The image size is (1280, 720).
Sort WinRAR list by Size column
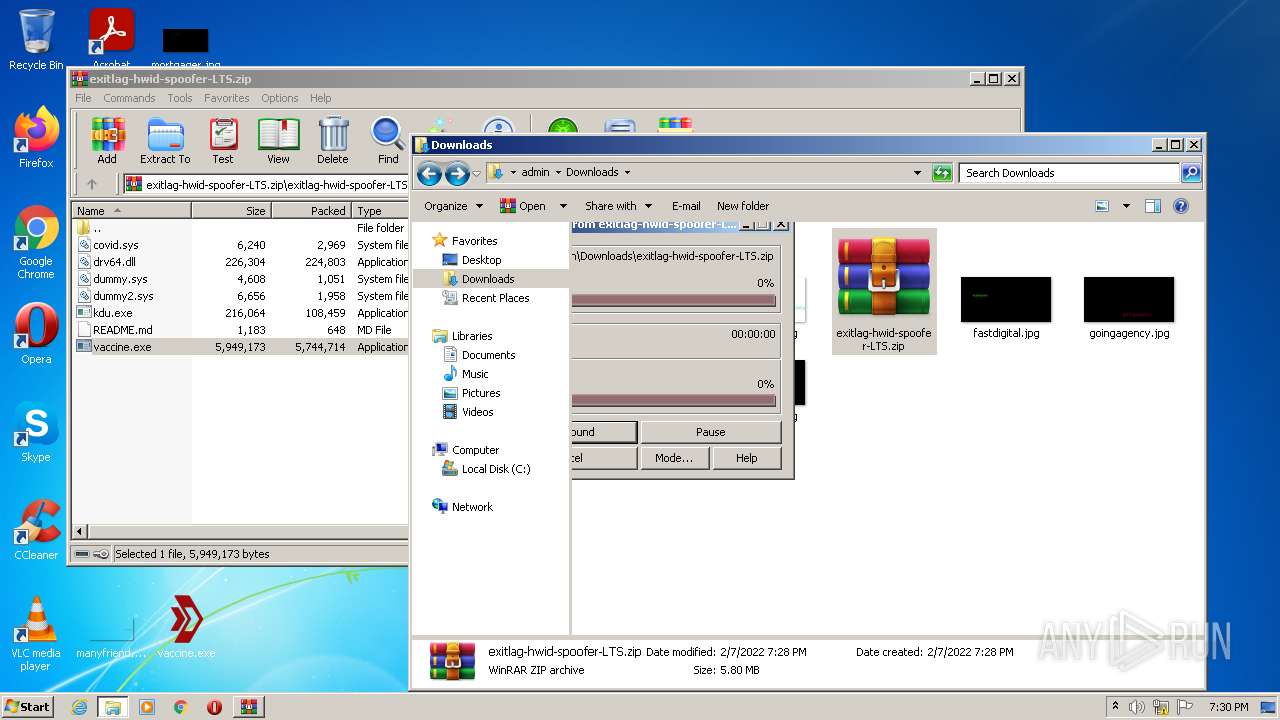(x=231, y=211)
